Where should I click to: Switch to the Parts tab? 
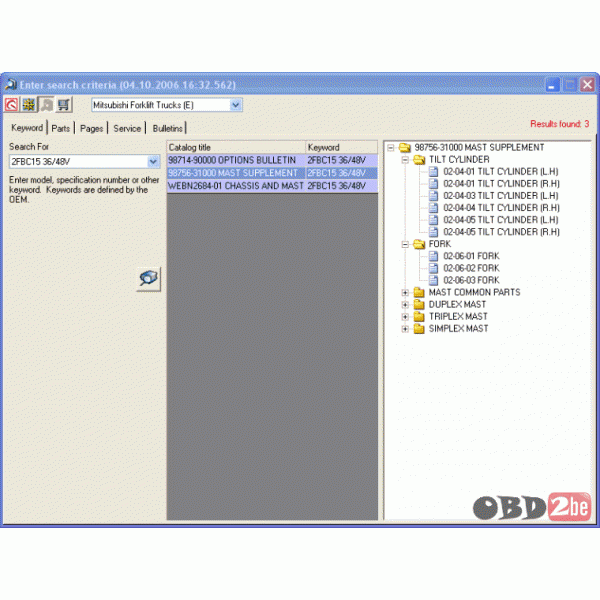[x=60, y=128]
